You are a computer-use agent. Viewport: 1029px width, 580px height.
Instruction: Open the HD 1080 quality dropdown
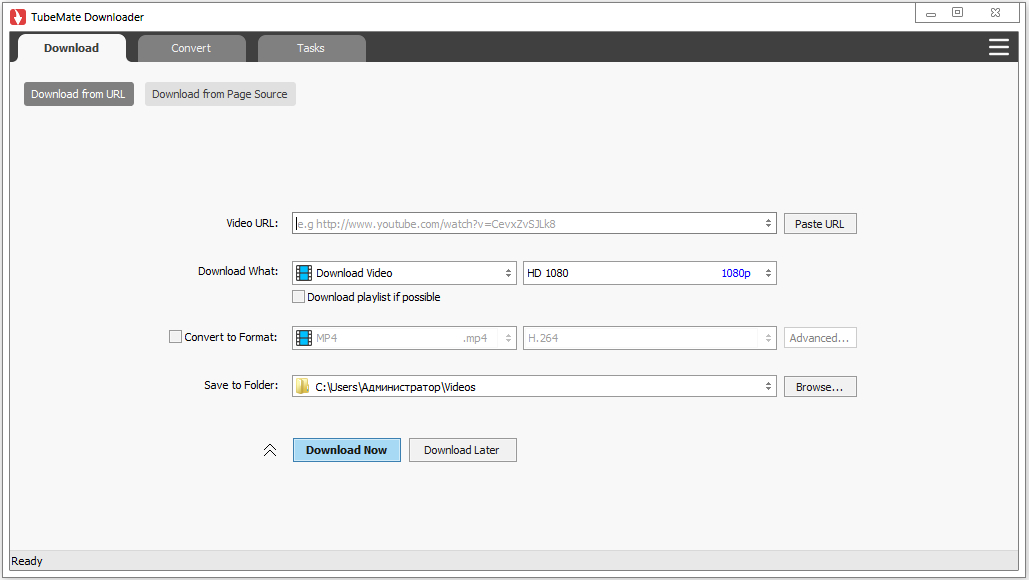point(767,273)
